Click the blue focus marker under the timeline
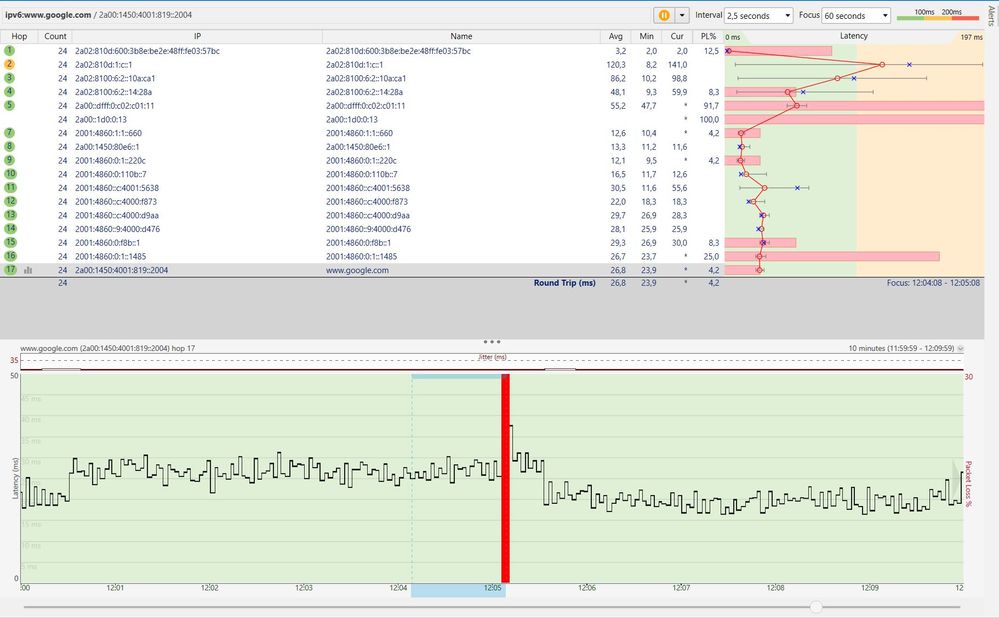This screenshot has width=999, height=618. (458, 591)
